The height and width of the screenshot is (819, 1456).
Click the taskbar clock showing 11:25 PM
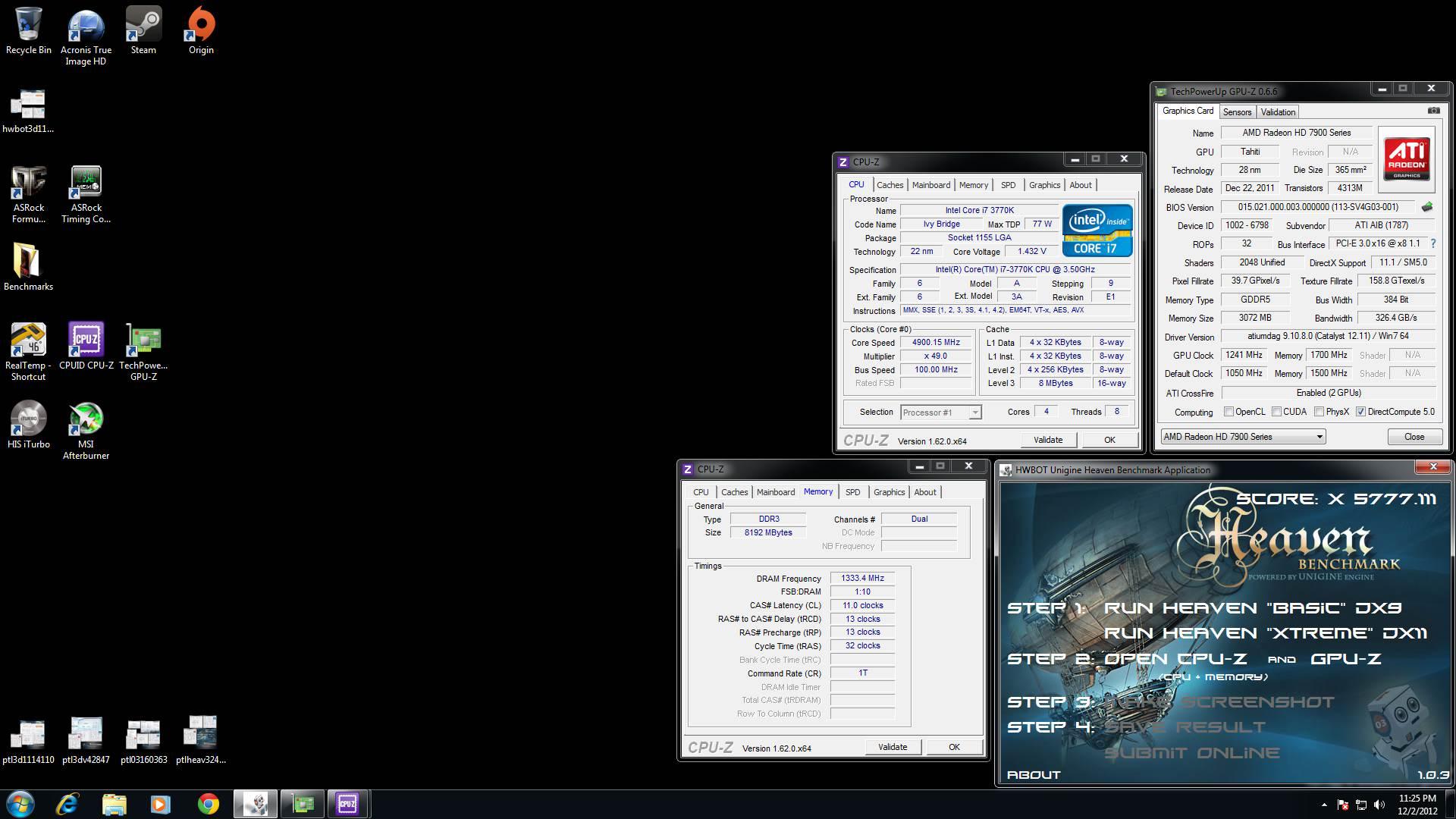click(x=1417, y=805)
